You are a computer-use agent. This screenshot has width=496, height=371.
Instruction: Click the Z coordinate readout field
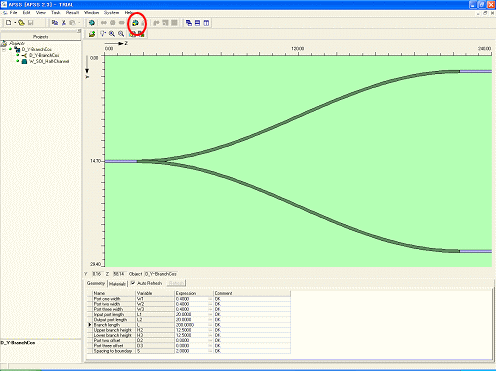pos(118,274)
